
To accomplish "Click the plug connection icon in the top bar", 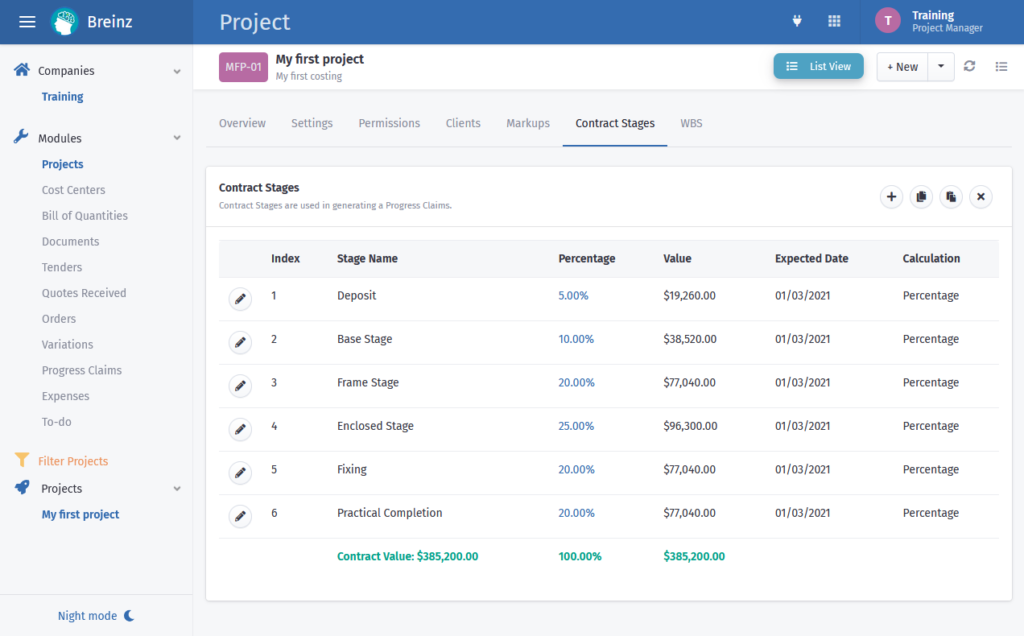I will [798, 21].
